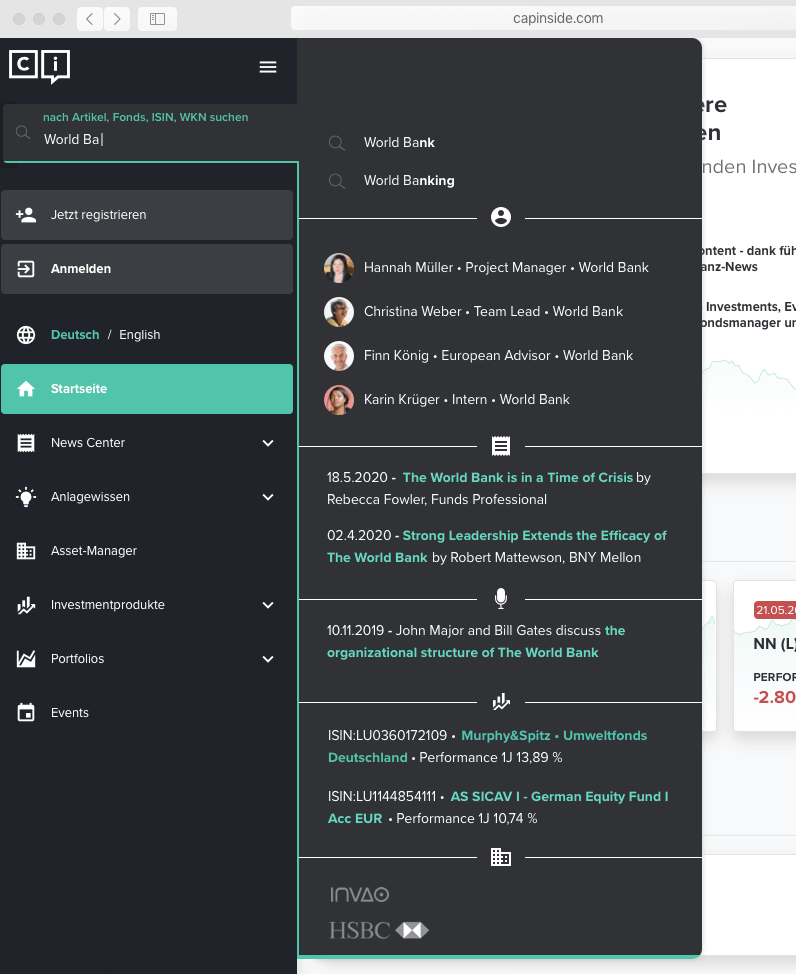Switch language to English
796x974 pixels.
pyautogui.click(x=140, y=335)
